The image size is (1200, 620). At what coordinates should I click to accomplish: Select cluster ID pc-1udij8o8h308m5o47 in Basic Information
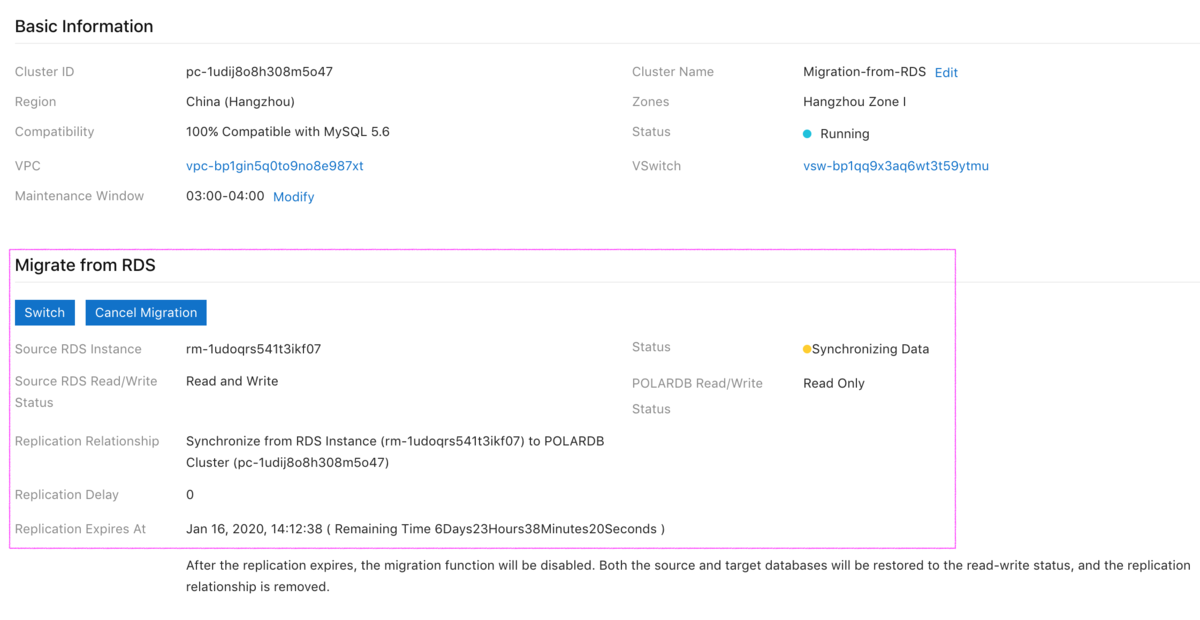(x=259, y=72)
